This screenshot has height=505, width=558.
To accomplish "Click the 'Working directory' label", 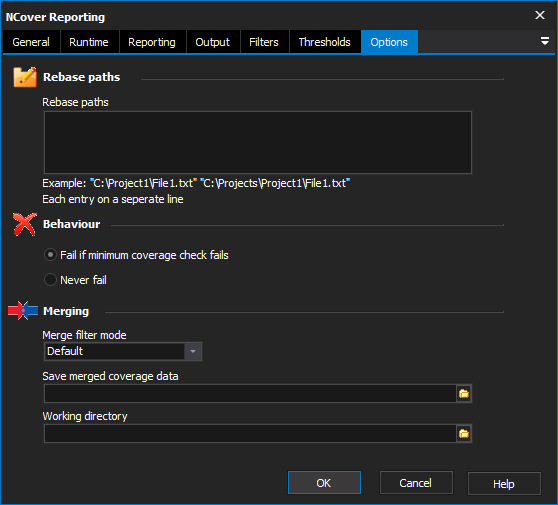I will pos(85,416).
